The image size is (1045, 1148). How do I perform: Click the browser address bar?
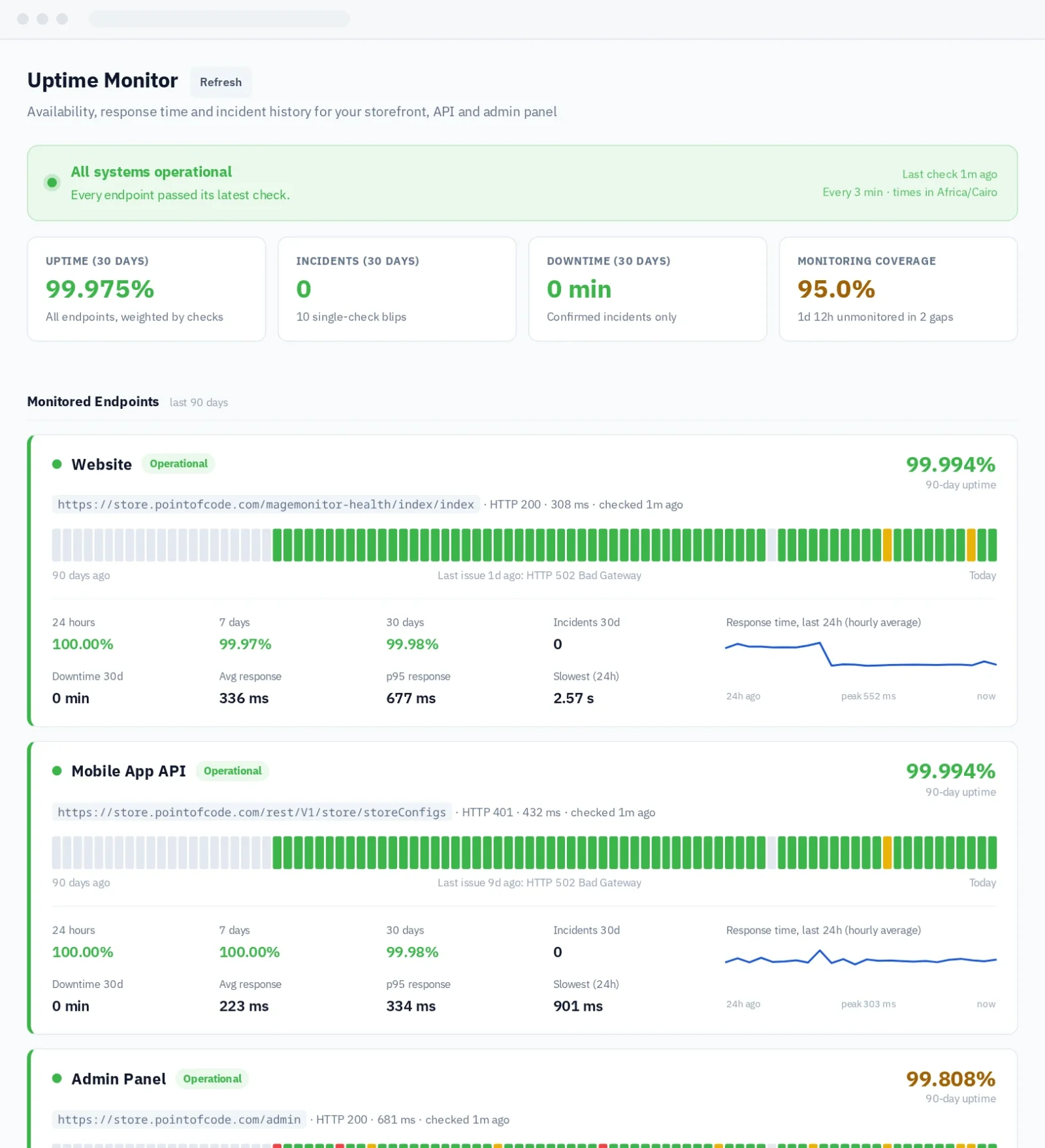coord(219,19)
